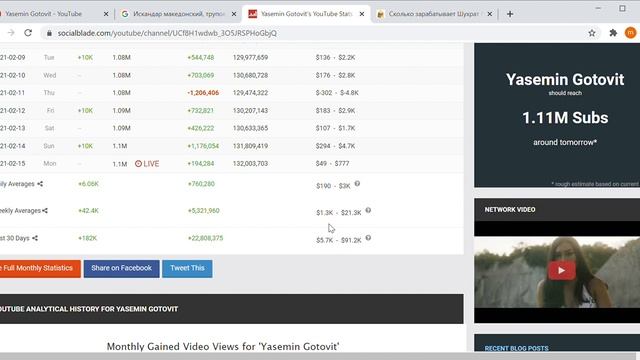The height and width of the screenshot is (360, 640).
Task: Click the socialblade.com address bar
Action: point(314,33)
